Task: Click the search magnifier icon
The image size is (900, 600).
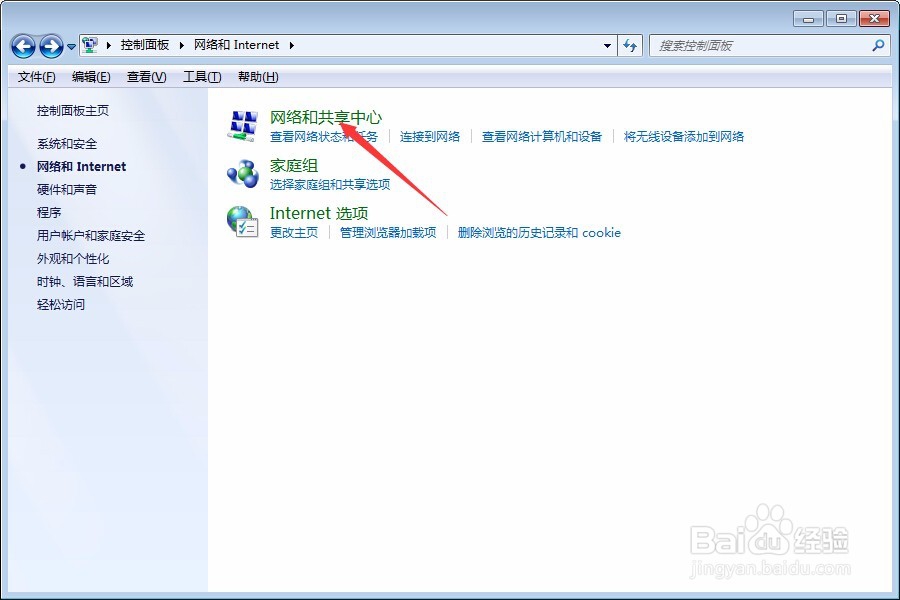Action: (877, 45)
